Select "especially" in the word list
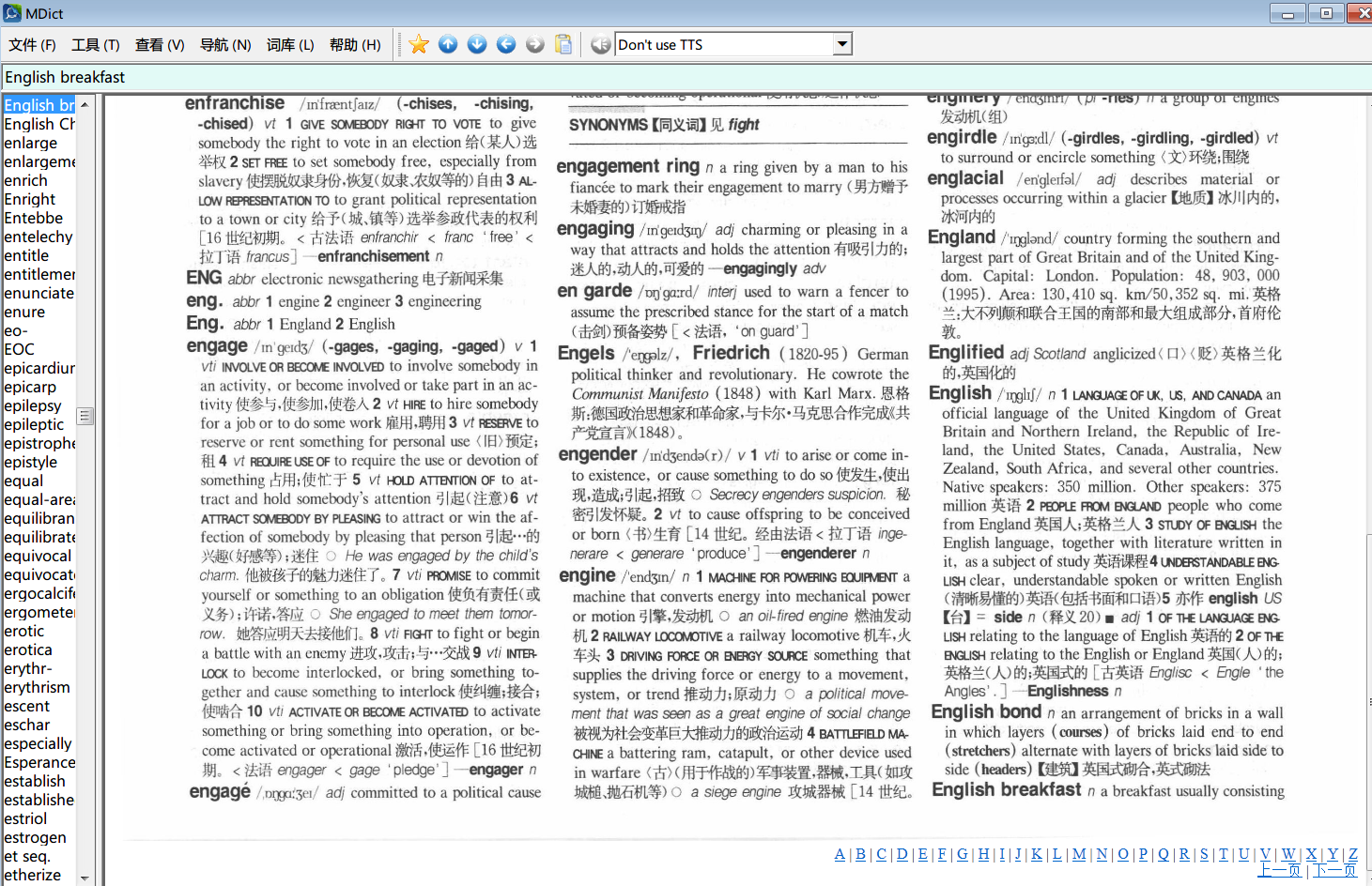Image resolution: width=1372 pixels, height=886 pixels. pyautogui.click(x=38, y=743)
